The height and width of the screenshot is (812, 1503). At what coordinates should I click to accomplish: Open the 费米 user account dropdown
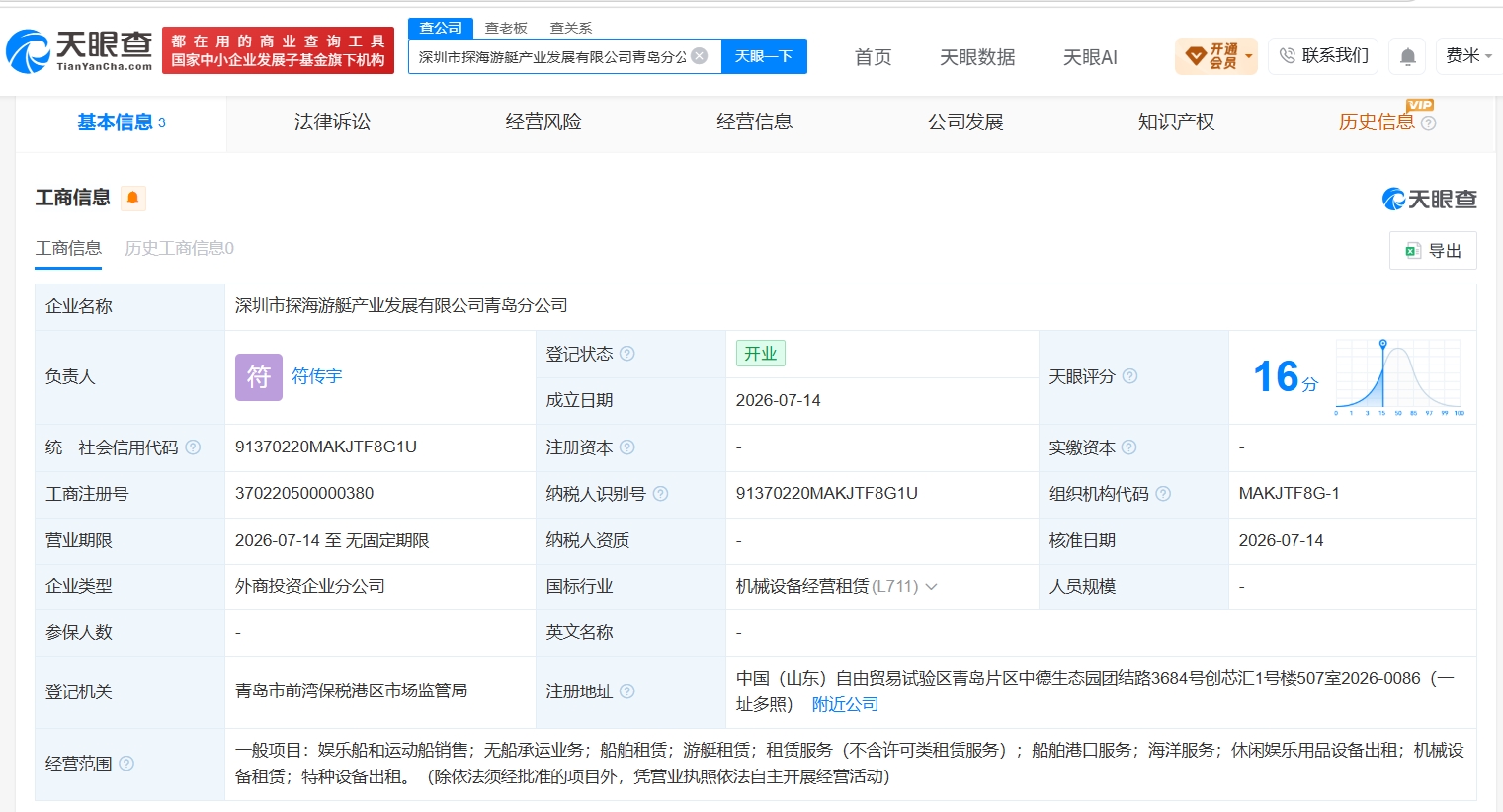point(1468,56)
